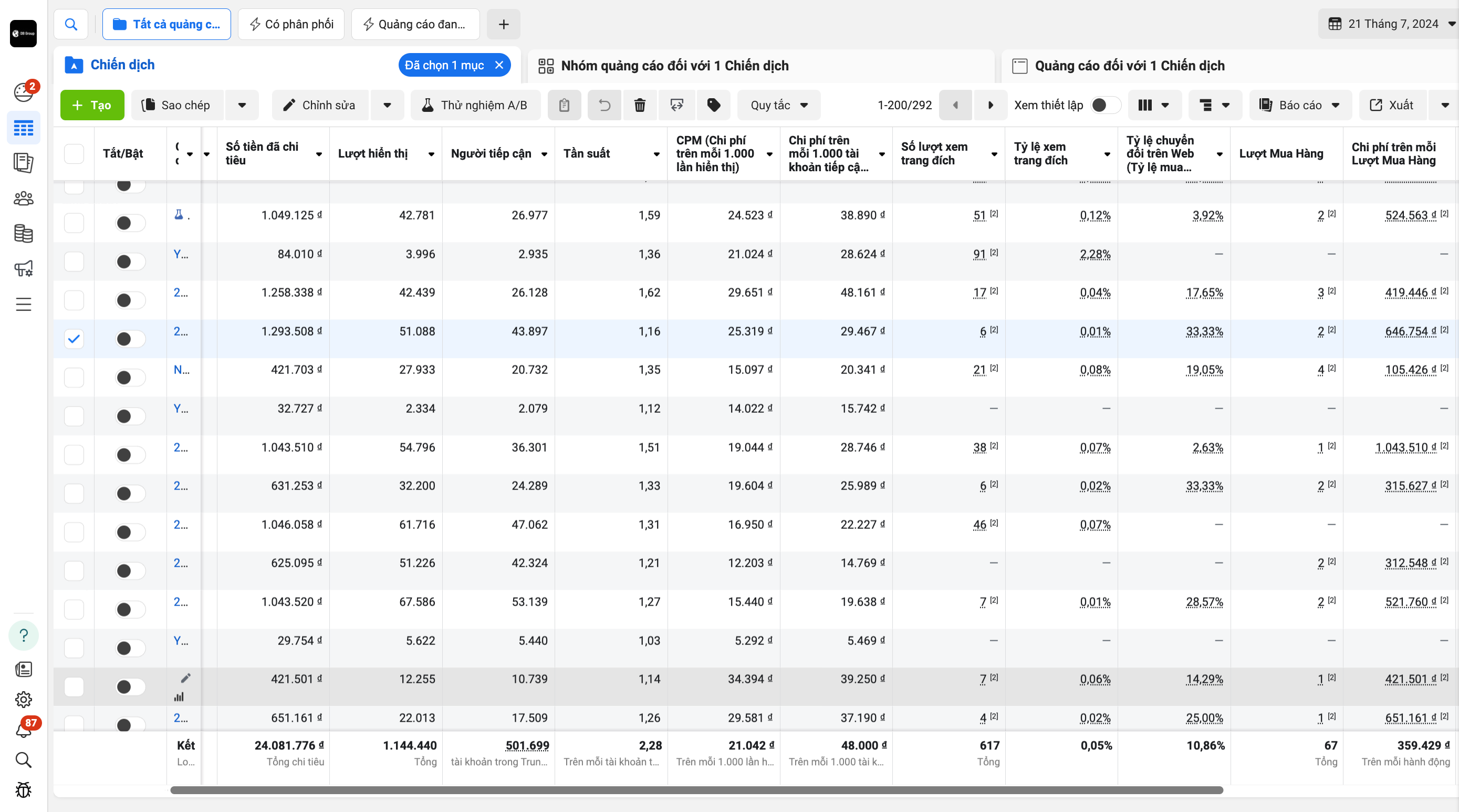Open the Quy tắc dropdown
The image size is (1459, 812).
coord(779,105)
